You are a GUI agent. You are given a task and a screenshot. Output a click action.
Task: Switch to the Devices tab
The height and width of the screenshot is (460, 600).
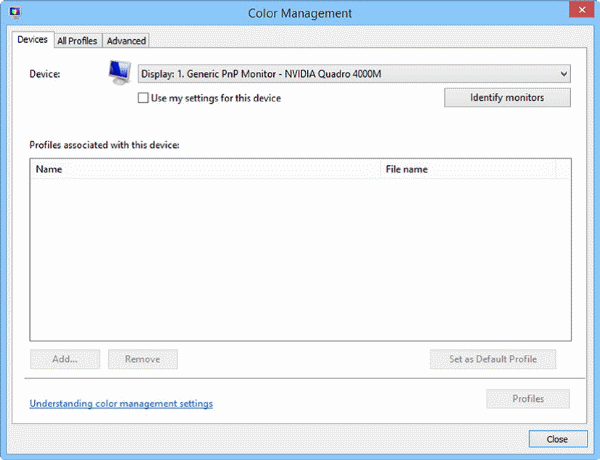click(x=32, y=40)
